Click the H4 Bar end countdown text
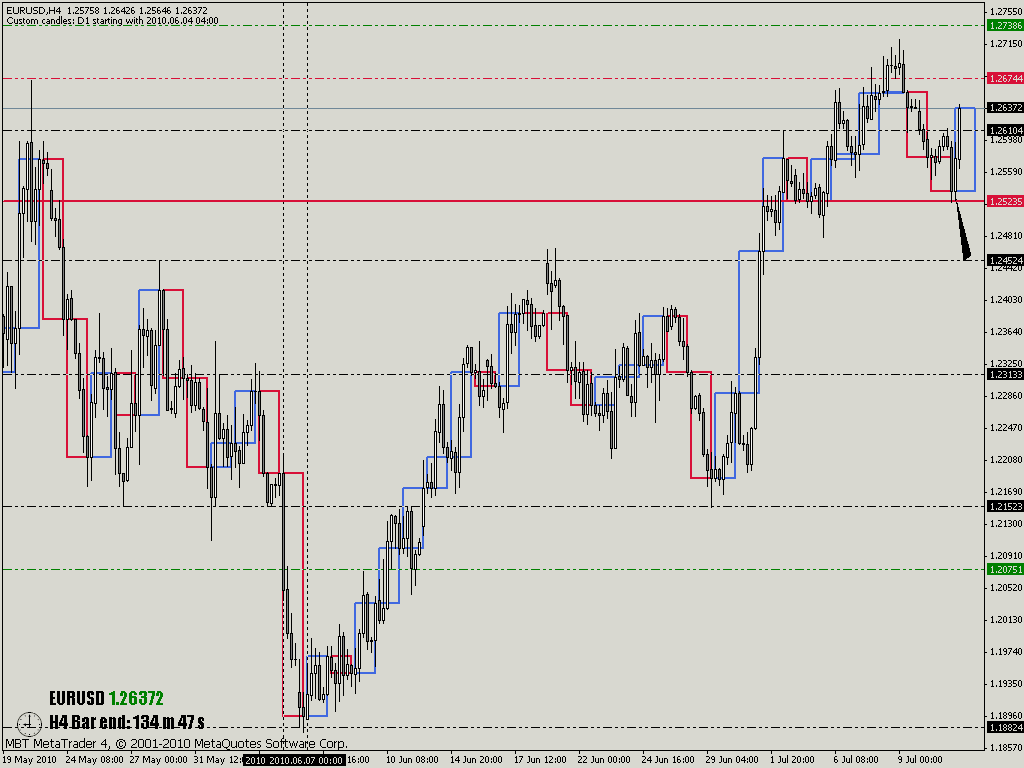Screen dimensions: 1024x768 pos(127,722)
